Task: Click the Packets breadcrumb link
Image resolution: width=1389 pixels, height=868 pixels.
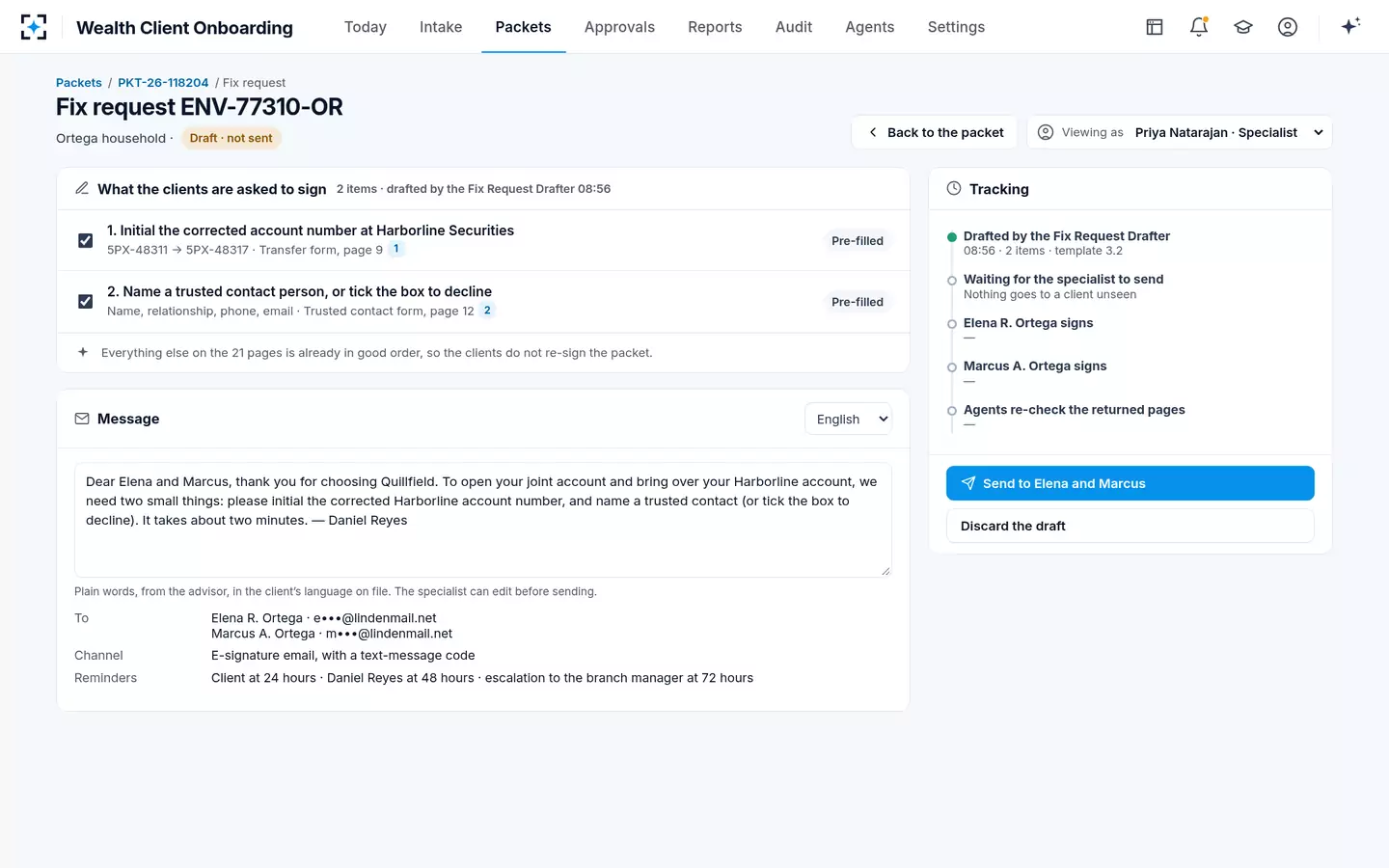Action: (x=79, y=83)
